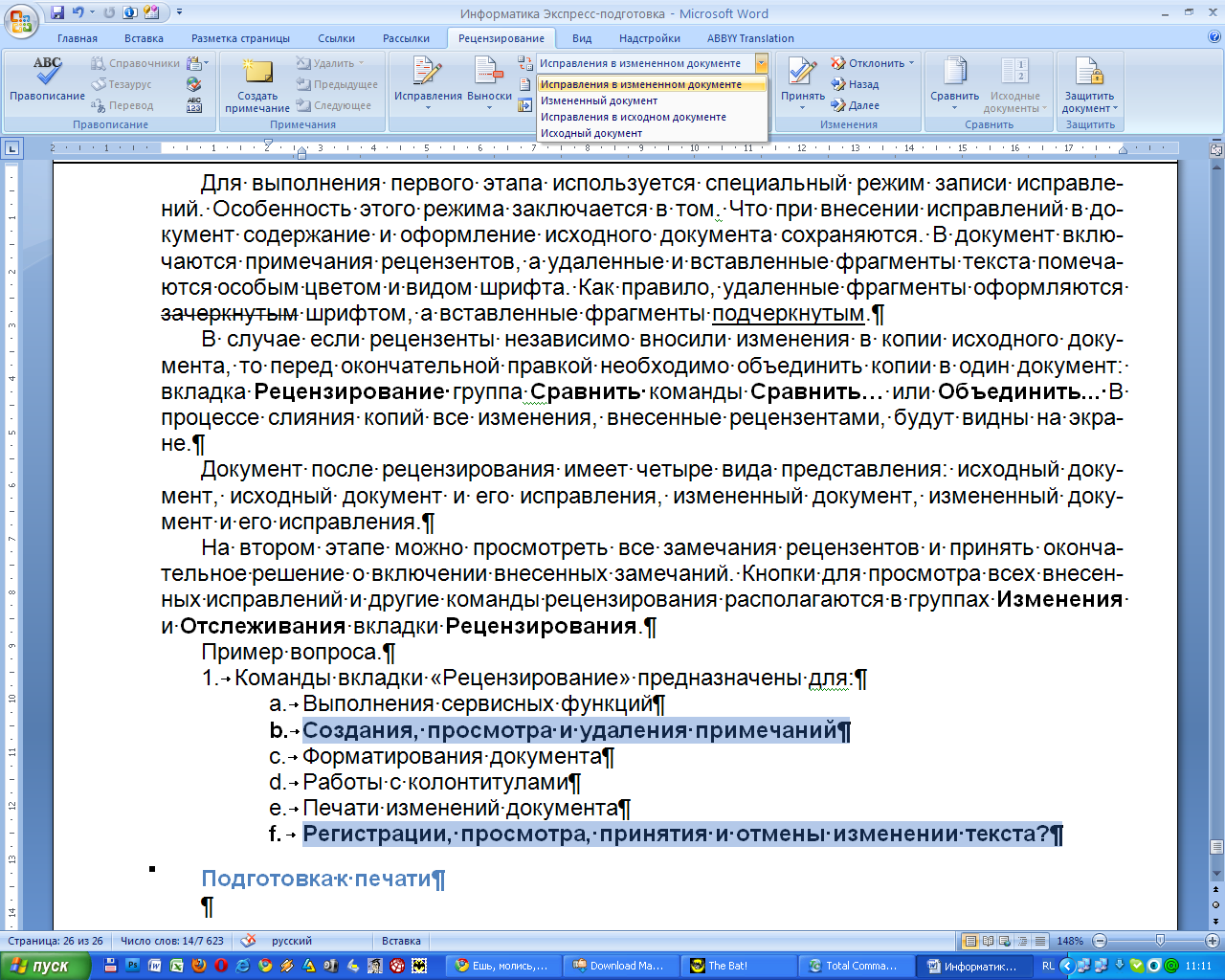Image resolution: width=1225 pixels, height=980 pixels.
Task: Click language indicator 'русский' in status bar
Action: click(x=291, y=941)
